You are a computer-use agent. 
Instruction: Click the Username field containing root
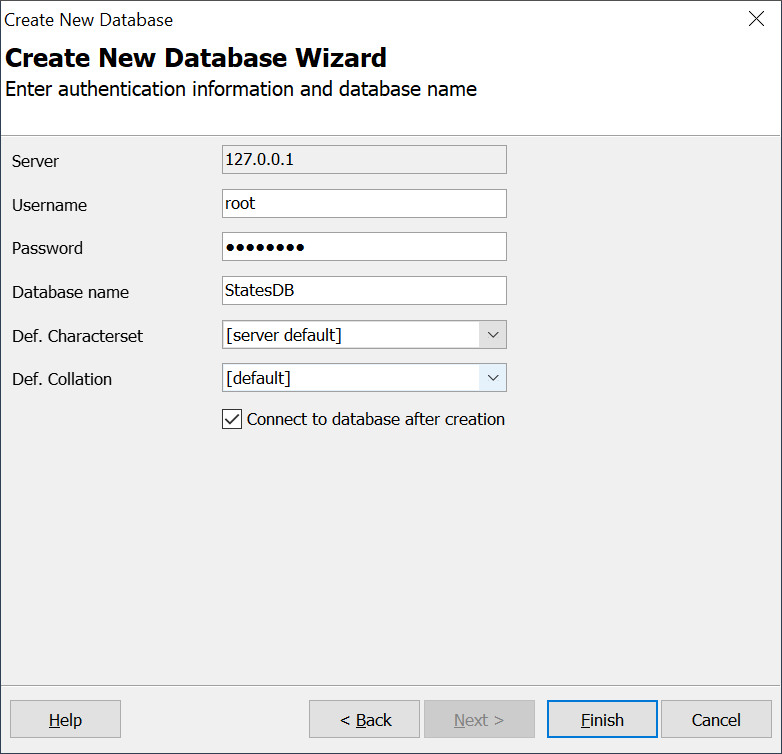click(364, 203)
